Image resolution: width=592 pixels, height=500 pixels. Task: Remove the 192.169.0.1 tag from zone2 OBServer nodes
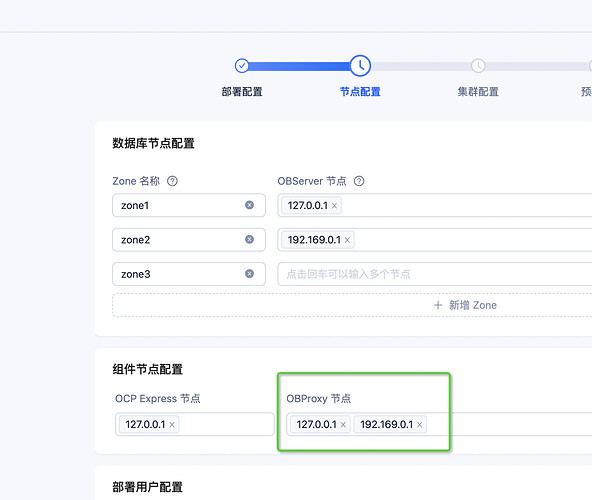click(x=347, y=240)
